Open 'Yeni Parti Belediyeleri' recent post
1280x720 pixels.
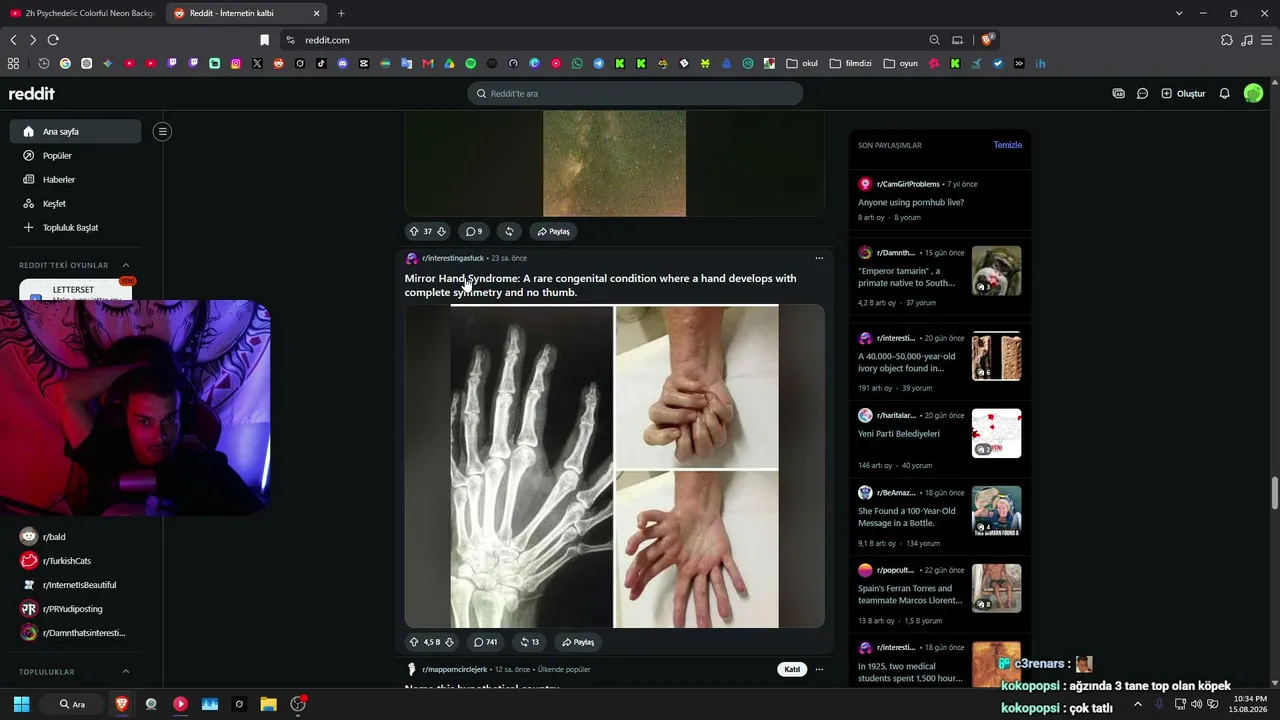point(899,434)
